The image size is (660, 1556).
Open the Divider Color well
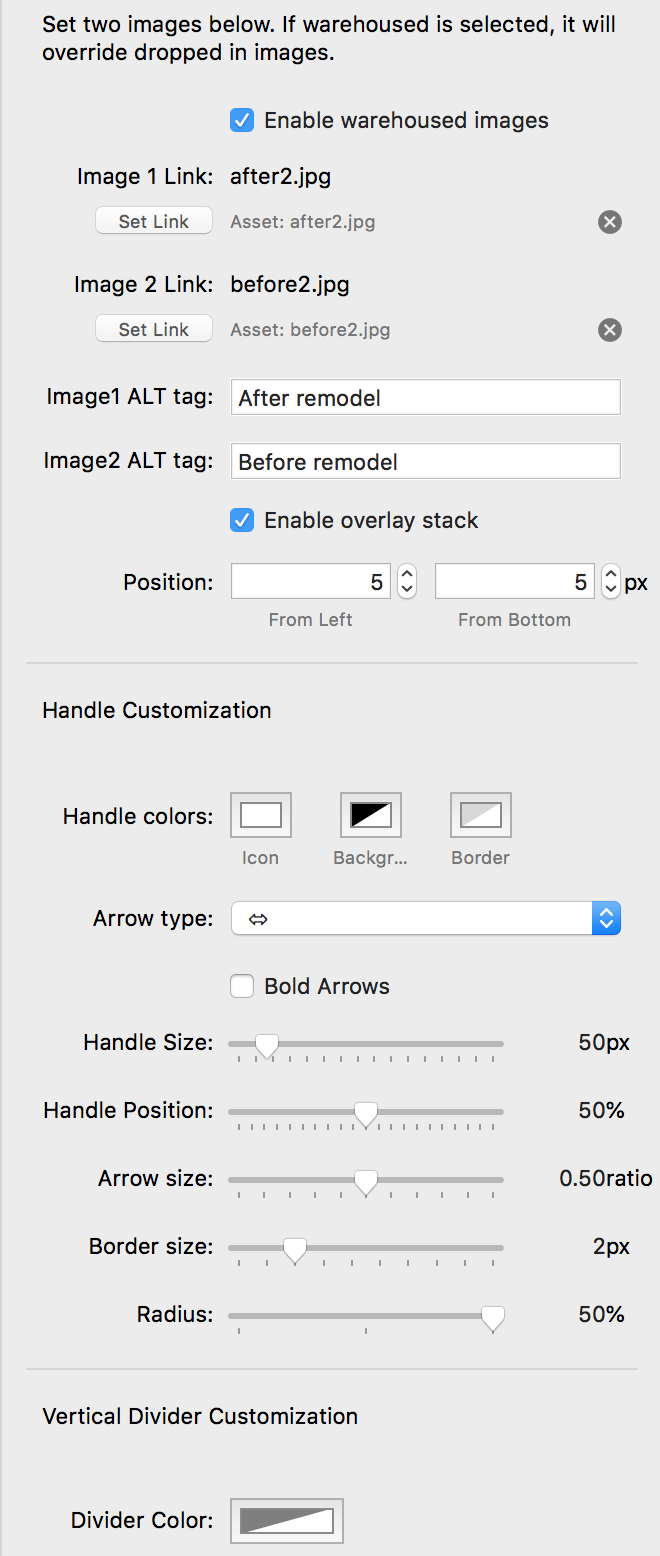click(x=287, y=1521)
